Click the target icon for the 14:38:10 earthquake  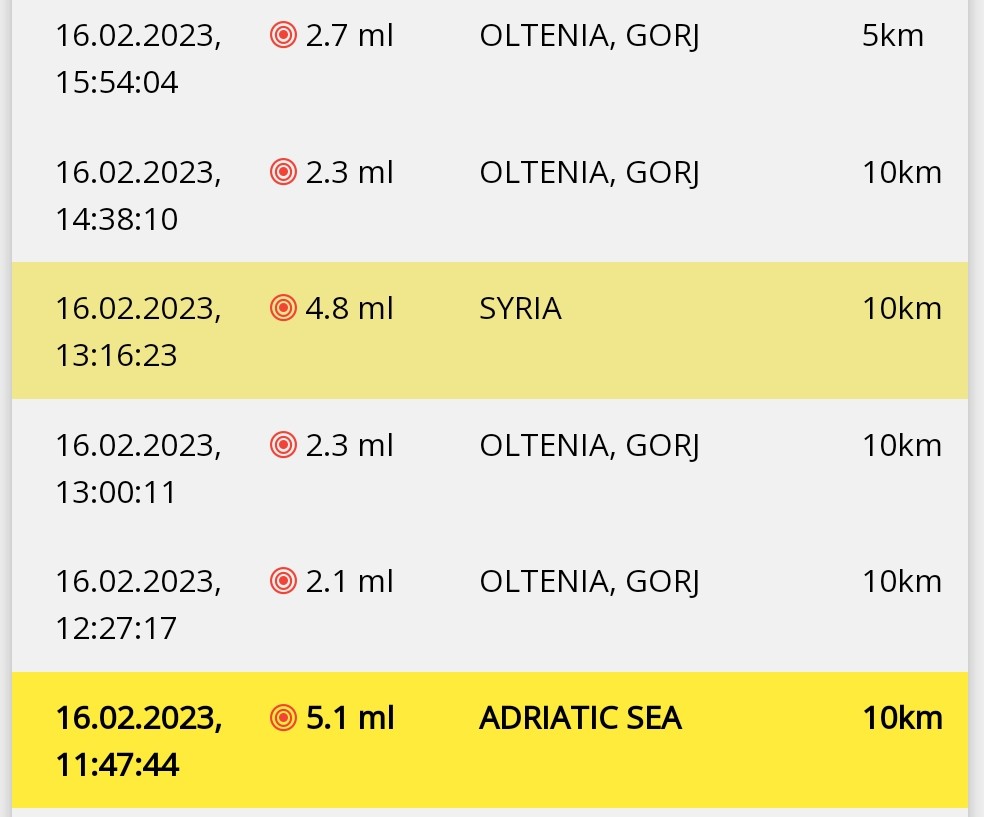click(284, 172)
